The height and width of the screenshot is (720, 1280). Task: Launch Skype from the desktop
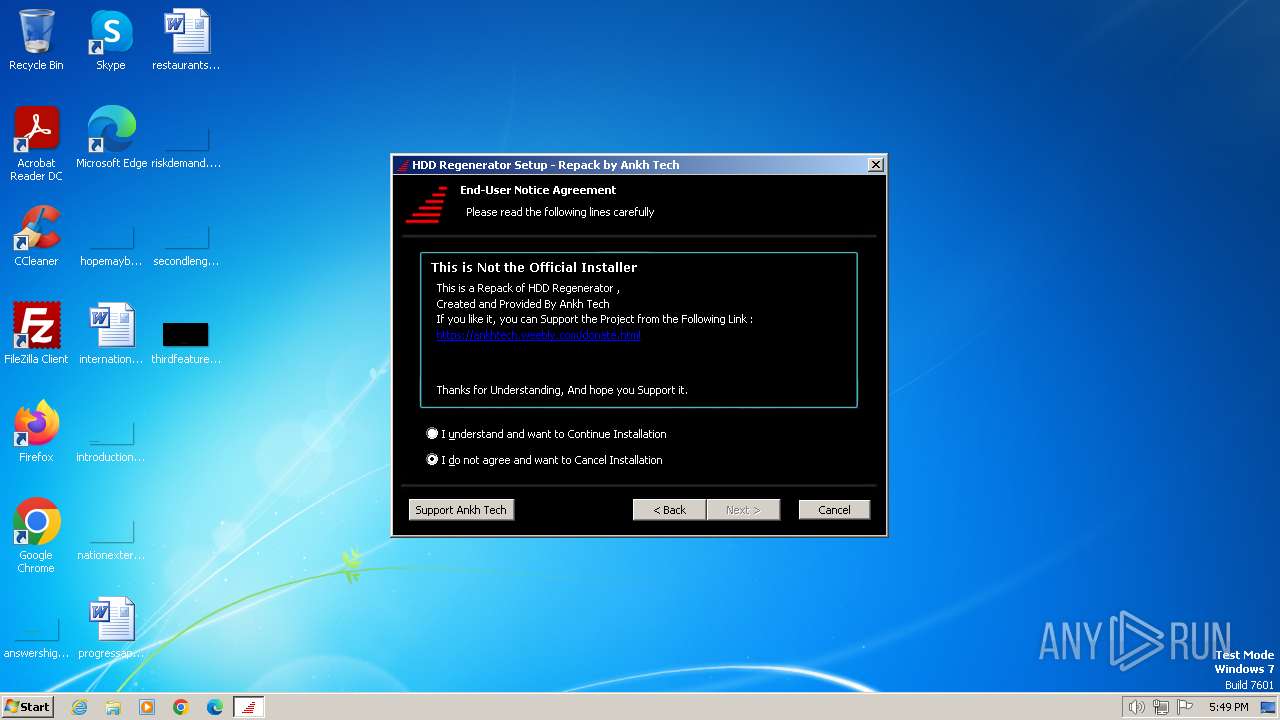[x=110, y=40]
